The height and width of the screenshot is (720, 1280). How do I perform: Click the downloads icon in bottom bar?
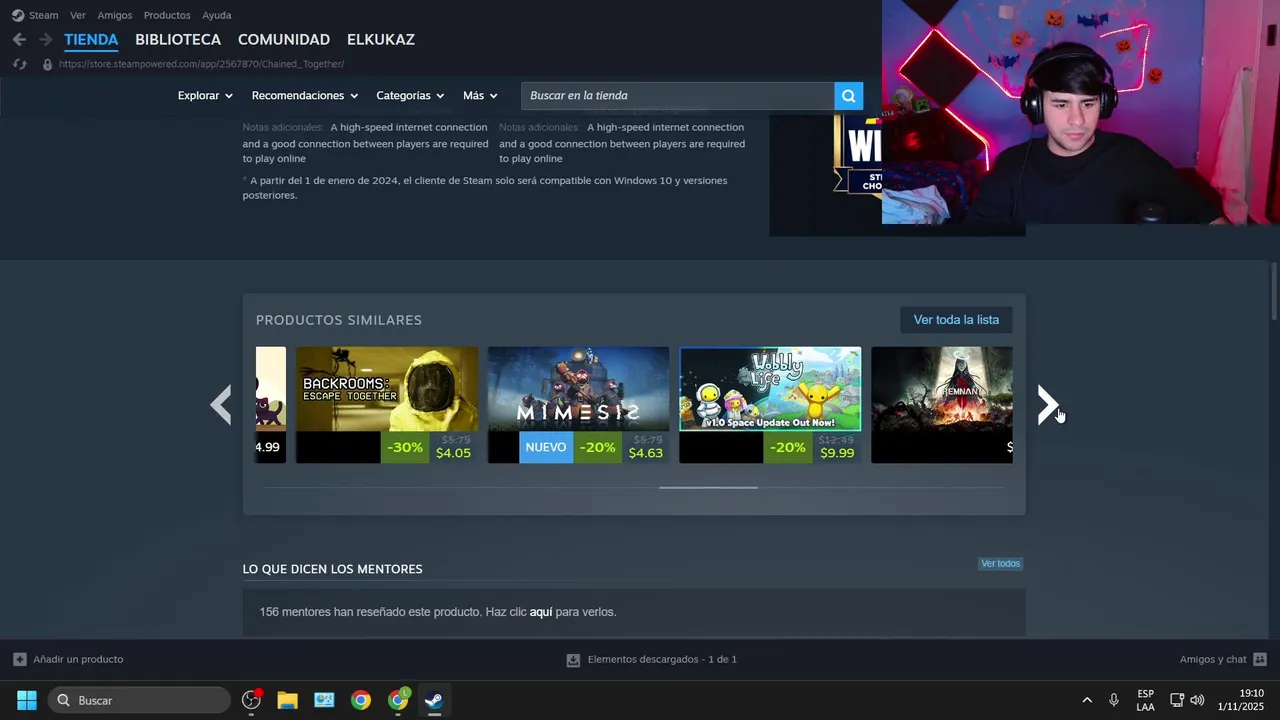(573, 660)
